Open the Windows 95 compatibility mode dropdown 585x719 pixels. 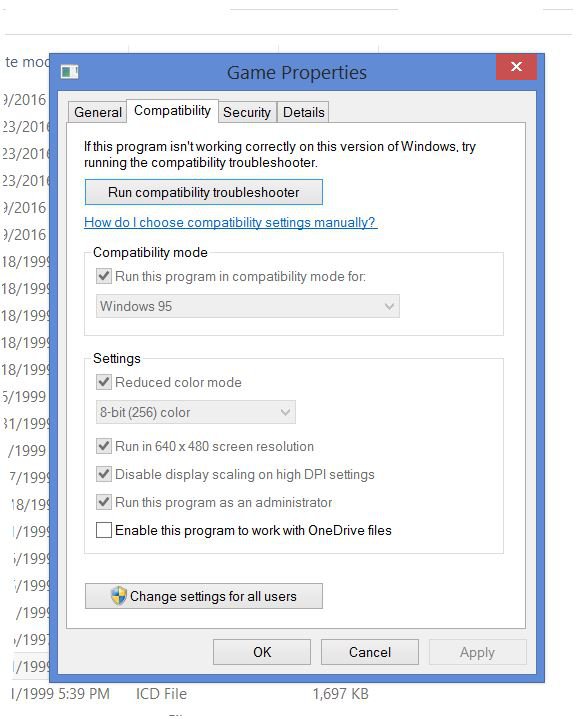click(248, 306)
